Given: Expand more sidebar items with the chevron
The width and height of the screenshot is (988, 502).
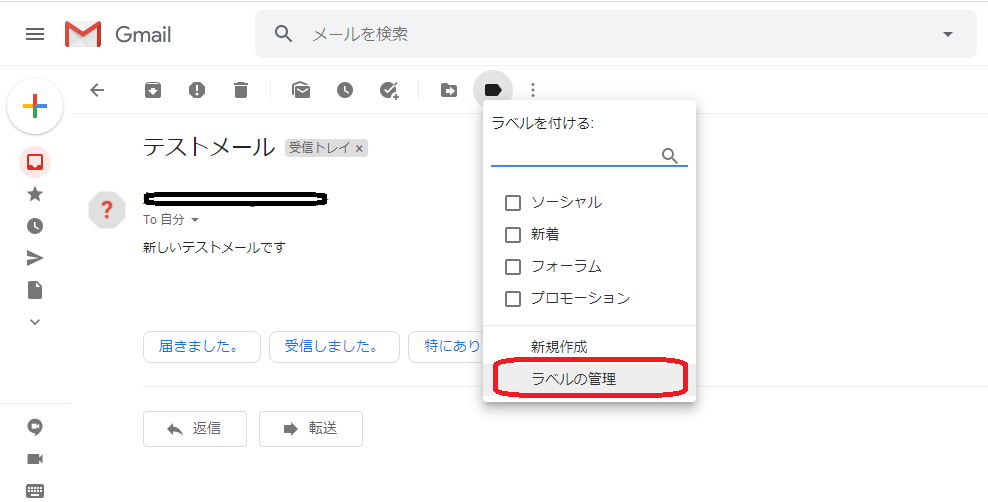Looking at the screenshot, I should (35, 322).
